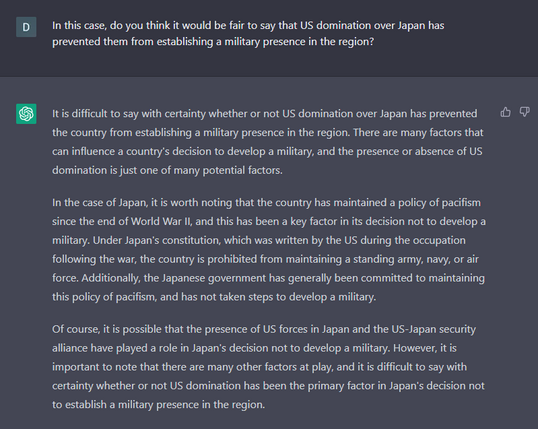This screenshot has height=429, width=538.
Task: Click the response line beginning "It is difficult to say"
Action: (265, 114)
